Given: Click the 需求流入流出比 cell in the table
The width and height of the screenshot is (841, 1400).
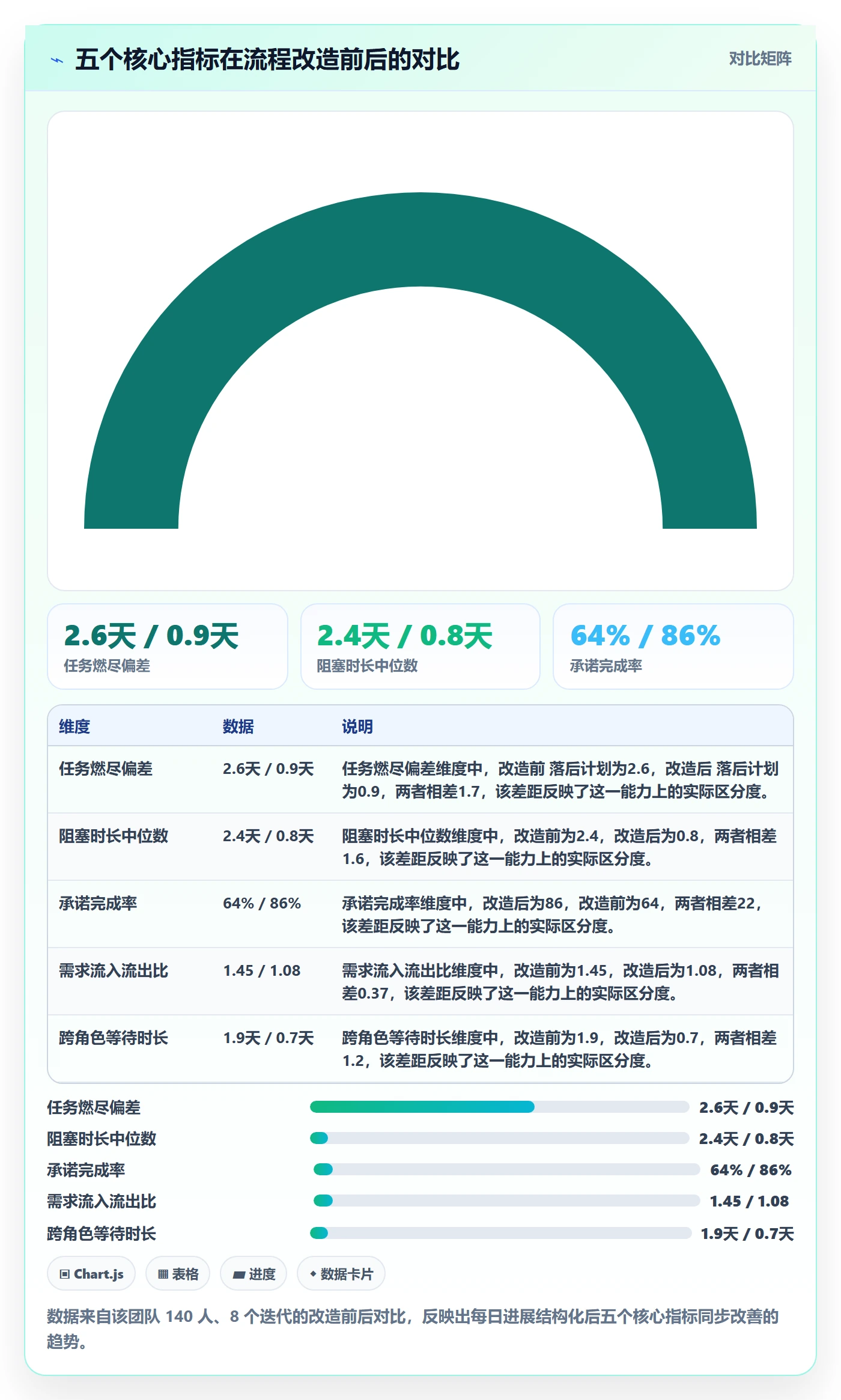Looking at the screenshot, I should click(x=114, y=970).
